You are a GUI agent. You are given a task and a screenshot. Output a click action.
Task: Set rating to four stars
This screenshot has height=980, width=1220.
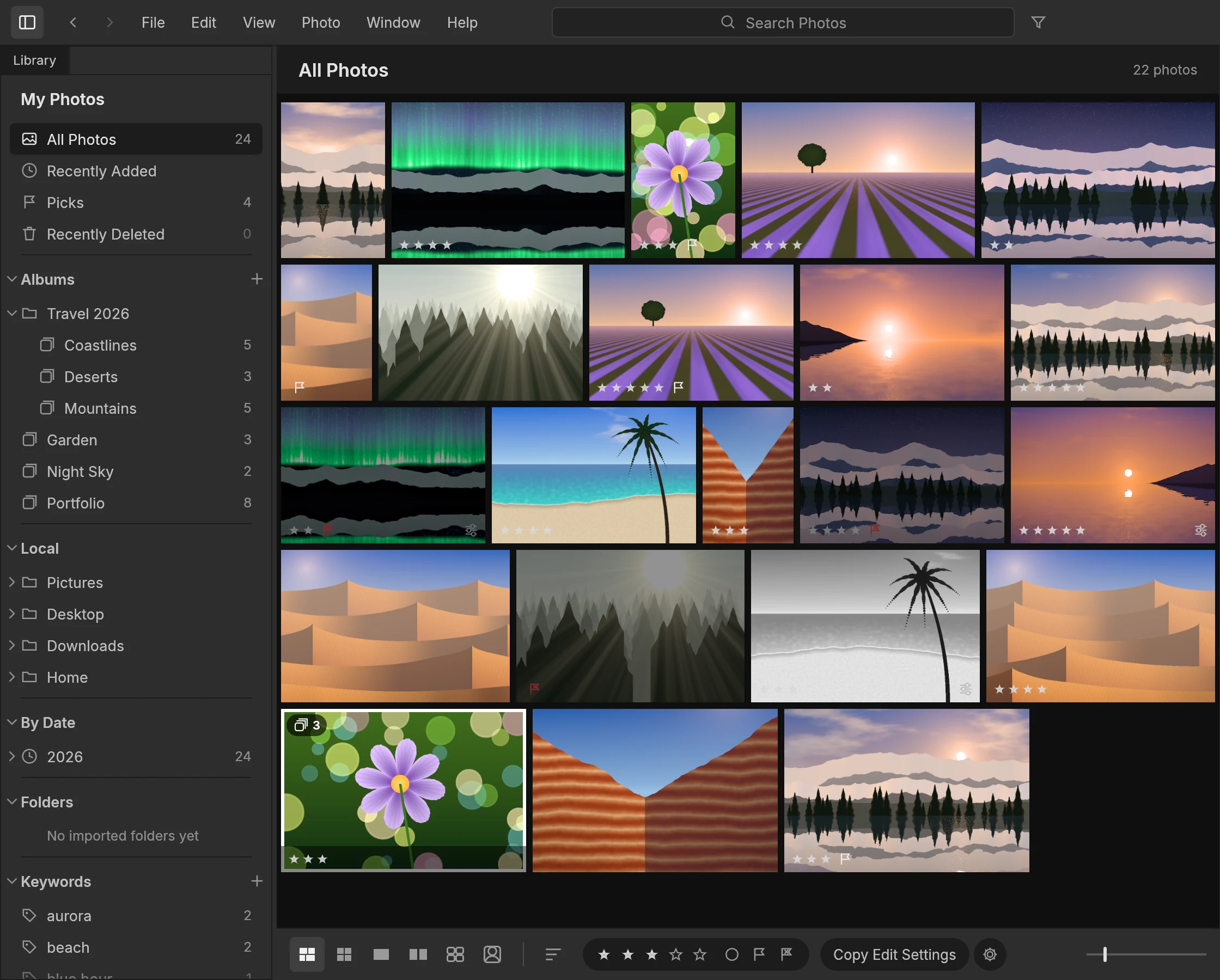coord(676,954)
